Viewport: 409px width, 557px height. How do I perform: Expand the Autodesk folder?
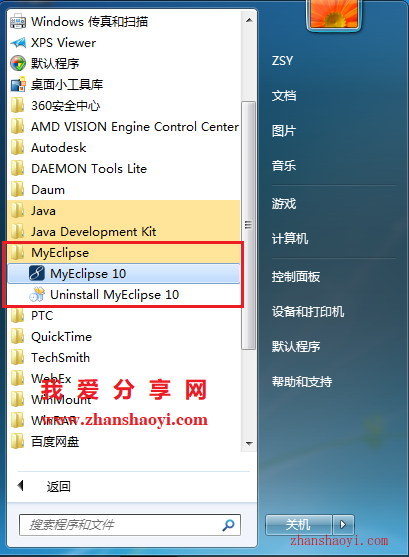[123, 148]
